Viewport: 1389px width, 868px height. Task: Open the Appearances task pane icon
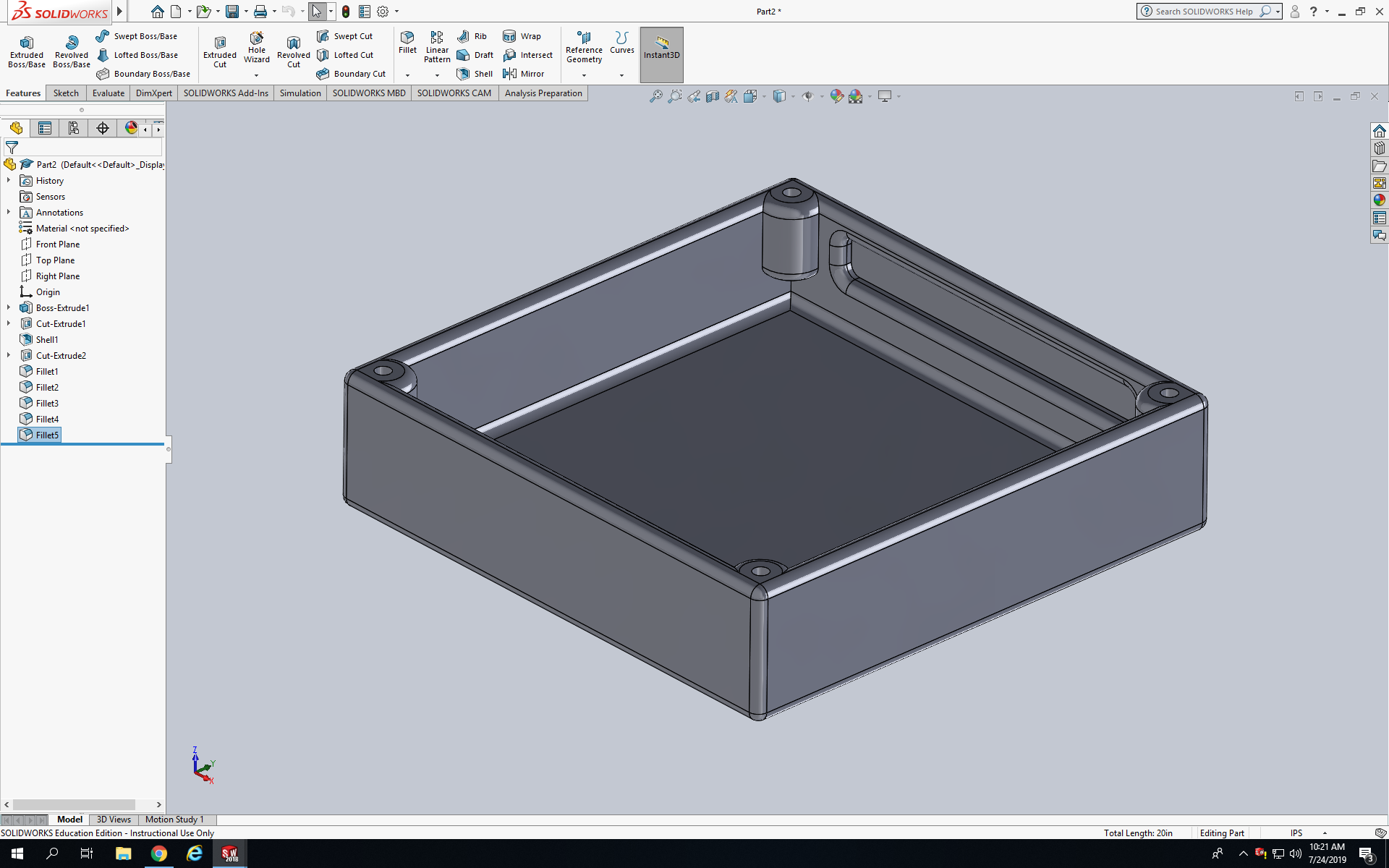(1380, 200)
